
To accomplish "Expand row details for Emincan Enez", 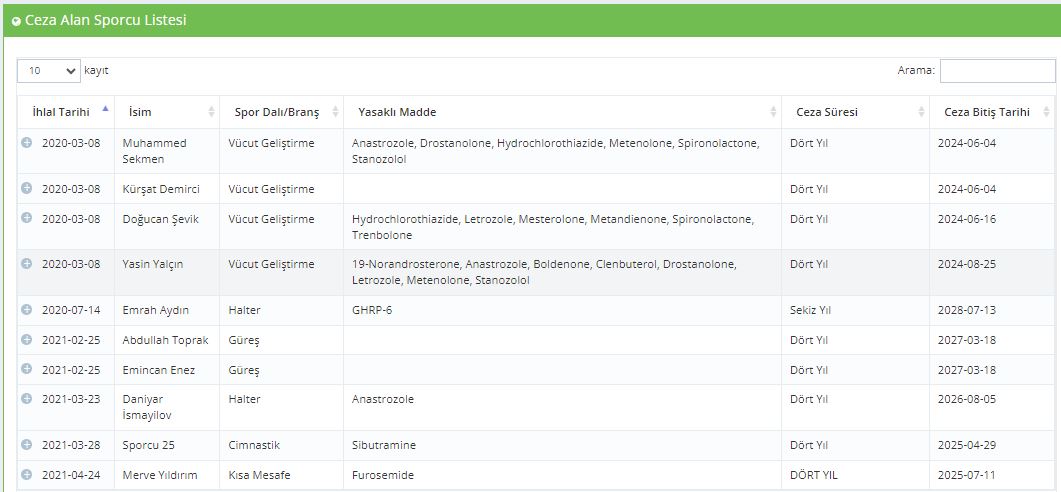I will (x=26, y=369).
